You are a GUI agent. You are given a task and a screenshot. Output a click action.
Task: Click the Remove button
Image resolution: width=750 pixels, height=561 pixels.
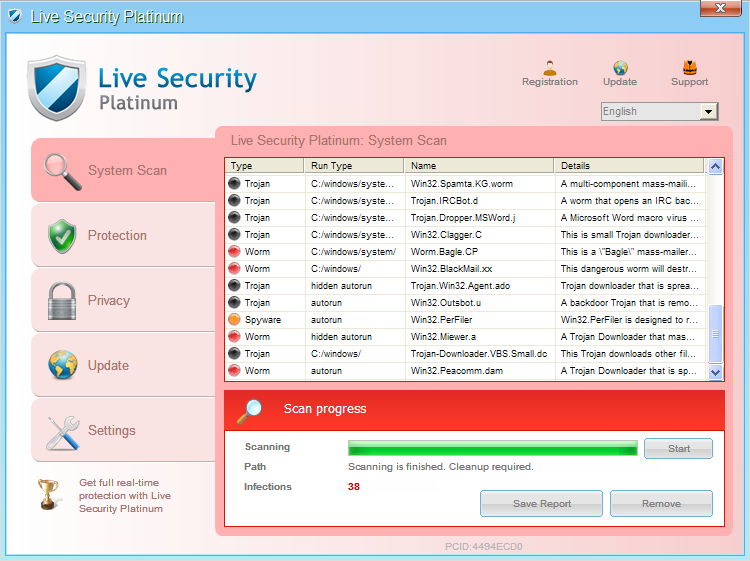(661, 504)
